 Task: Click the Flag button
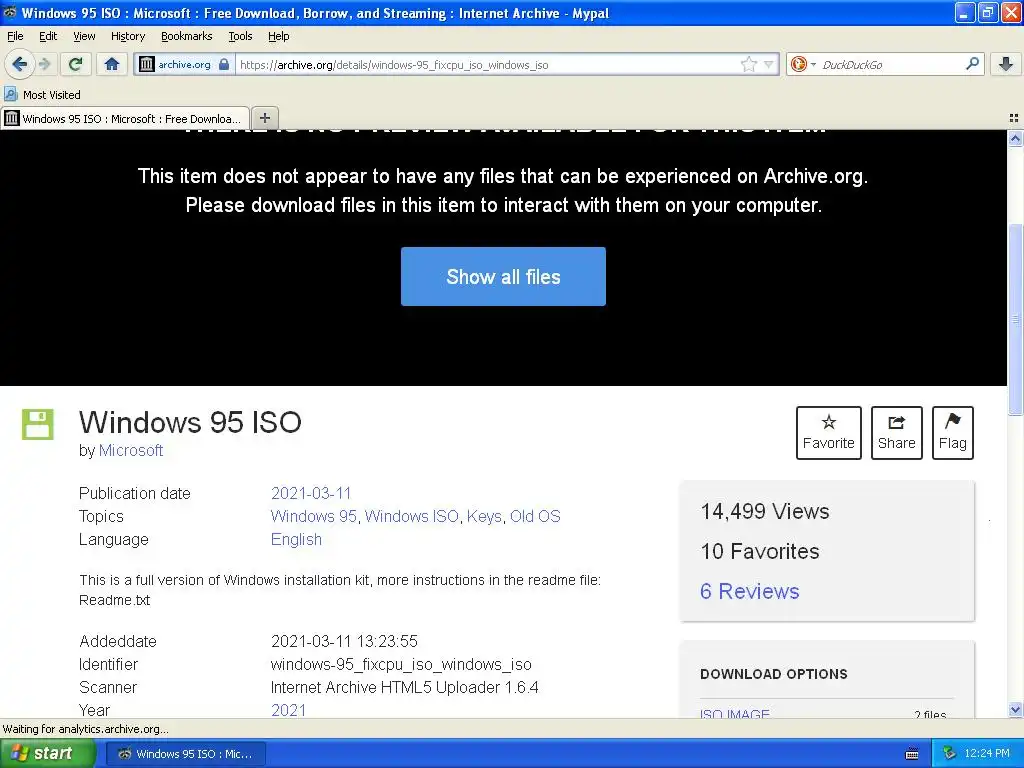(x=952, y=432)
